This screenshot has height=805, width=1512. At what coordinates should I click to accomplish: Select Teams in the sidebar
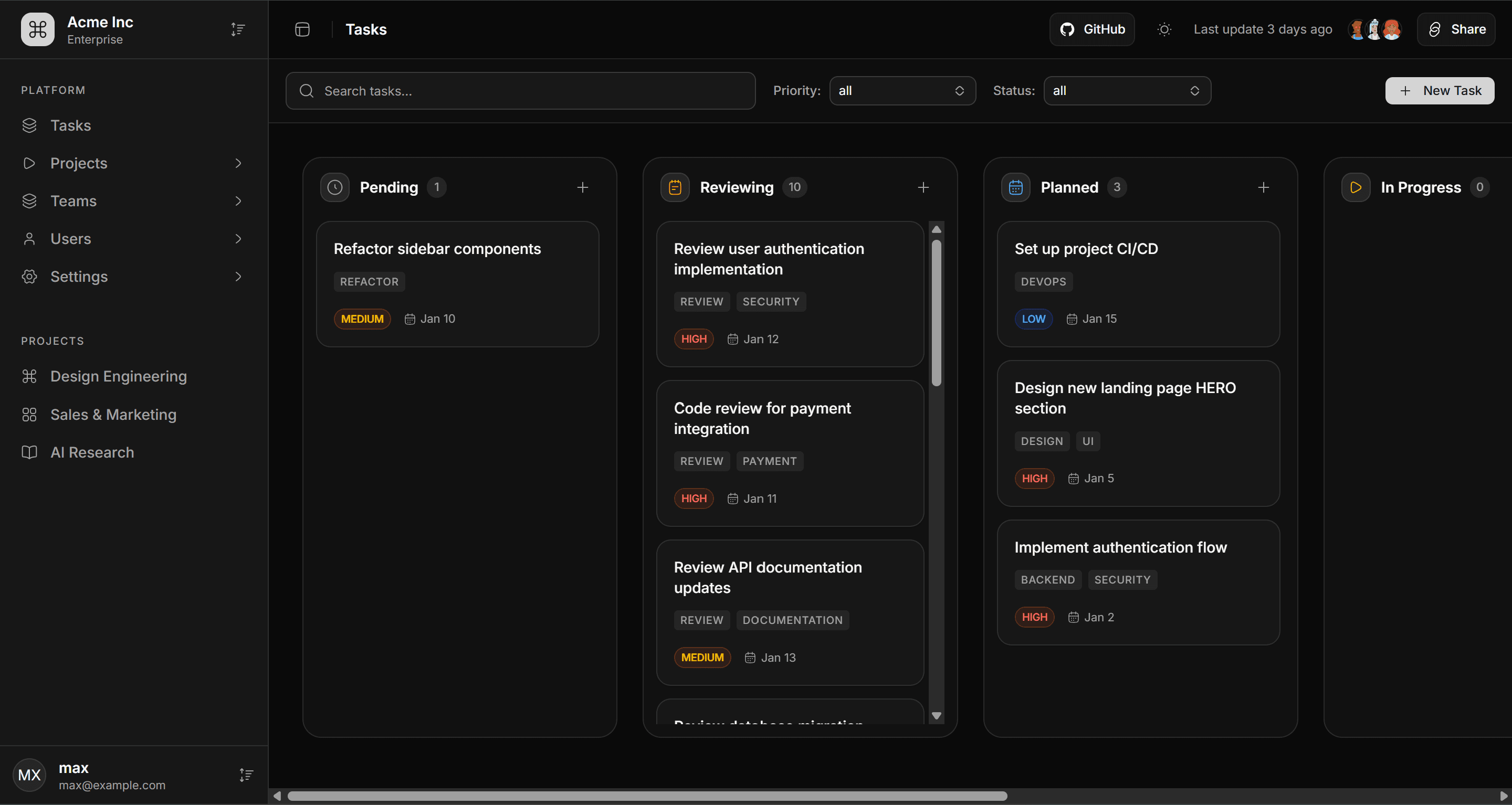point(134,202)
